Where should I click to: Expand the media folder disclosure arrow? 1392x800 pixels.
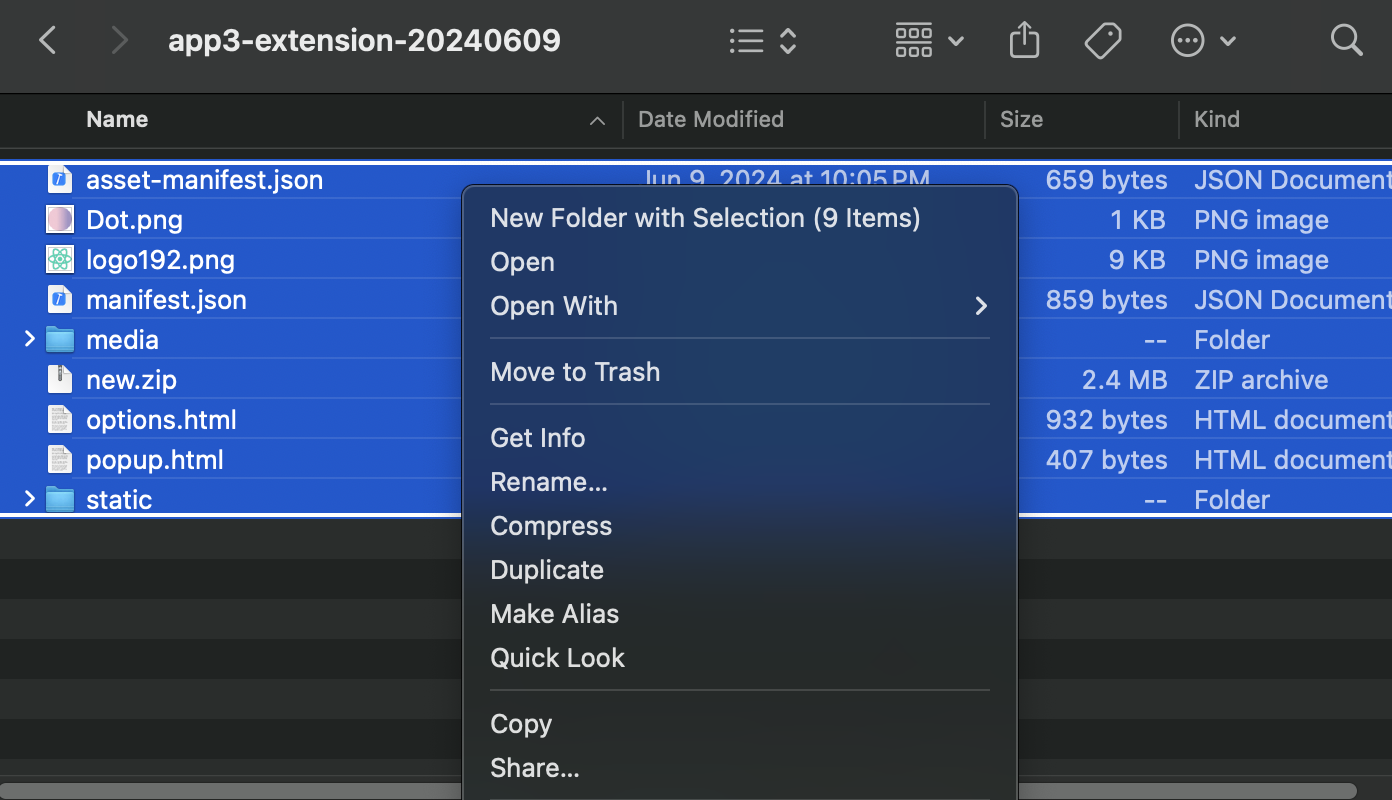point(29,340)
